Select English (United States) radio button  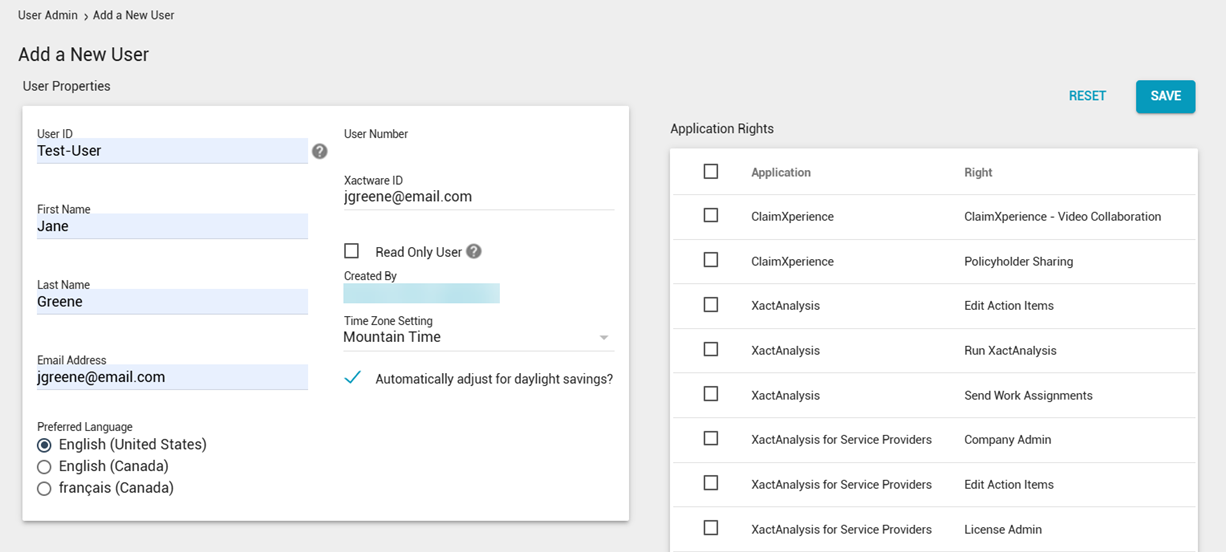(44, 445)
